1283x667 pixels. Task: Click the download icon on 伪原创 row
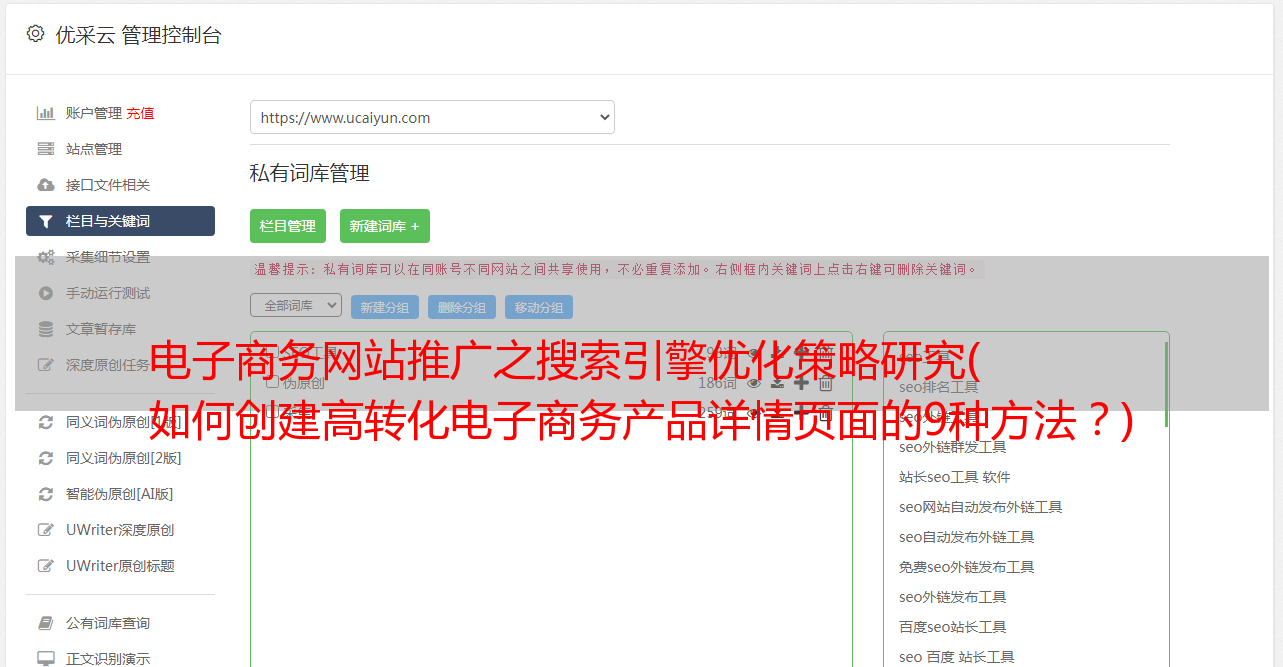point(777,383)
